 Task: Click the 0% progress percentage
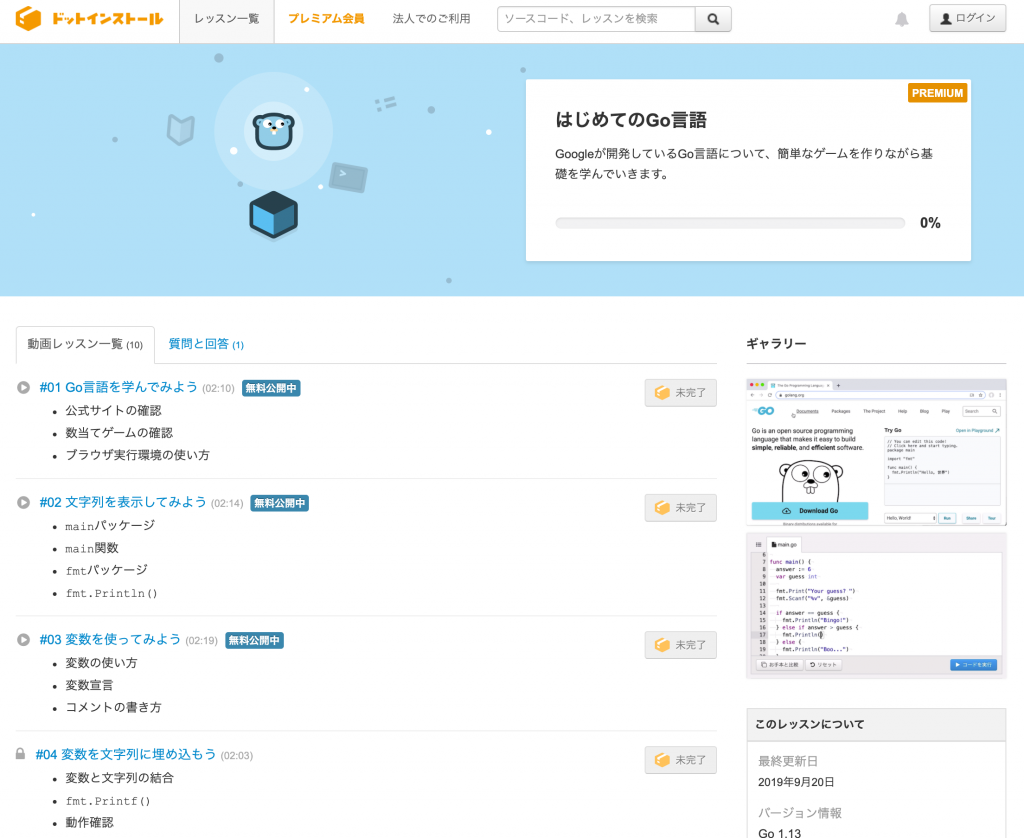tap(930, 223)
